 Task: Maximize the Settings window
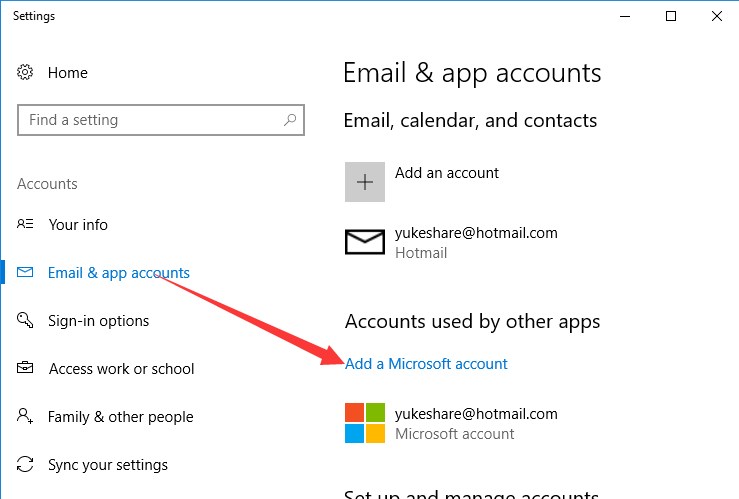(671, 16)
